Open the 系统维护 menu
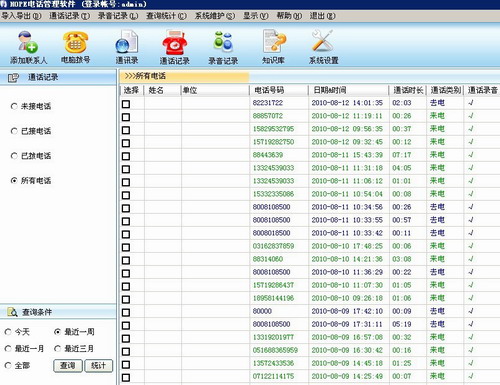This screenshot has width=500, height=385. tap(215, 16)
